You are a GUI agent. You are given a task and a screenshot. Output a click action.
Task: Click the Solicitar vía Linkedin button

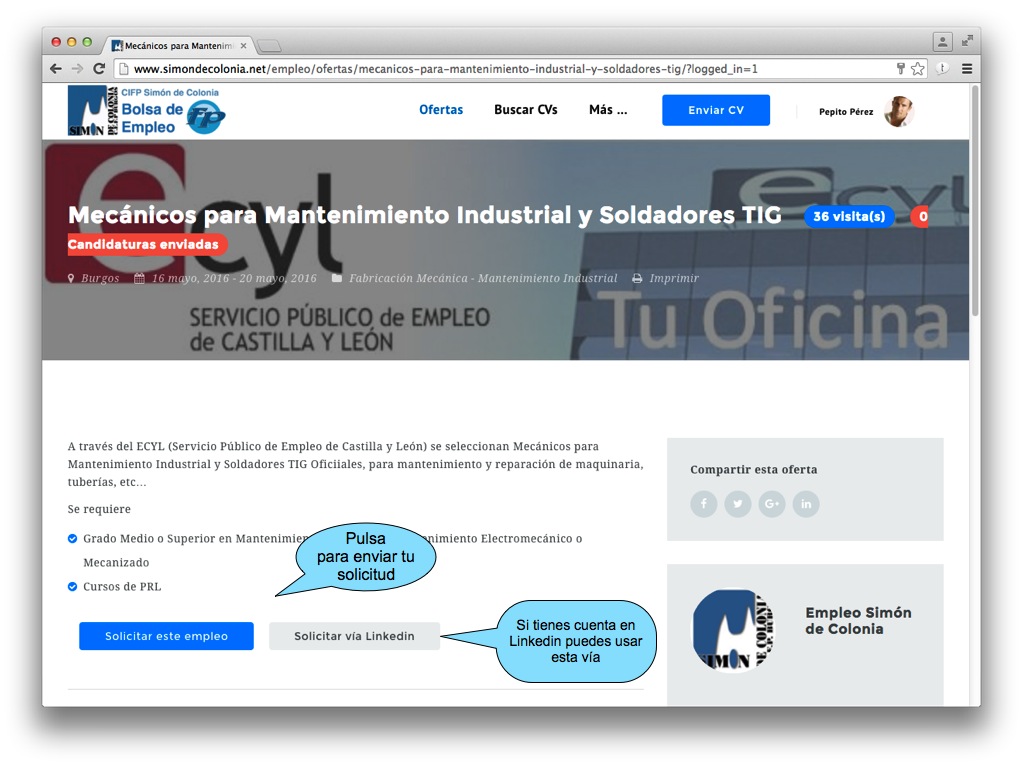pyautogui.click(x=354, y=636)
